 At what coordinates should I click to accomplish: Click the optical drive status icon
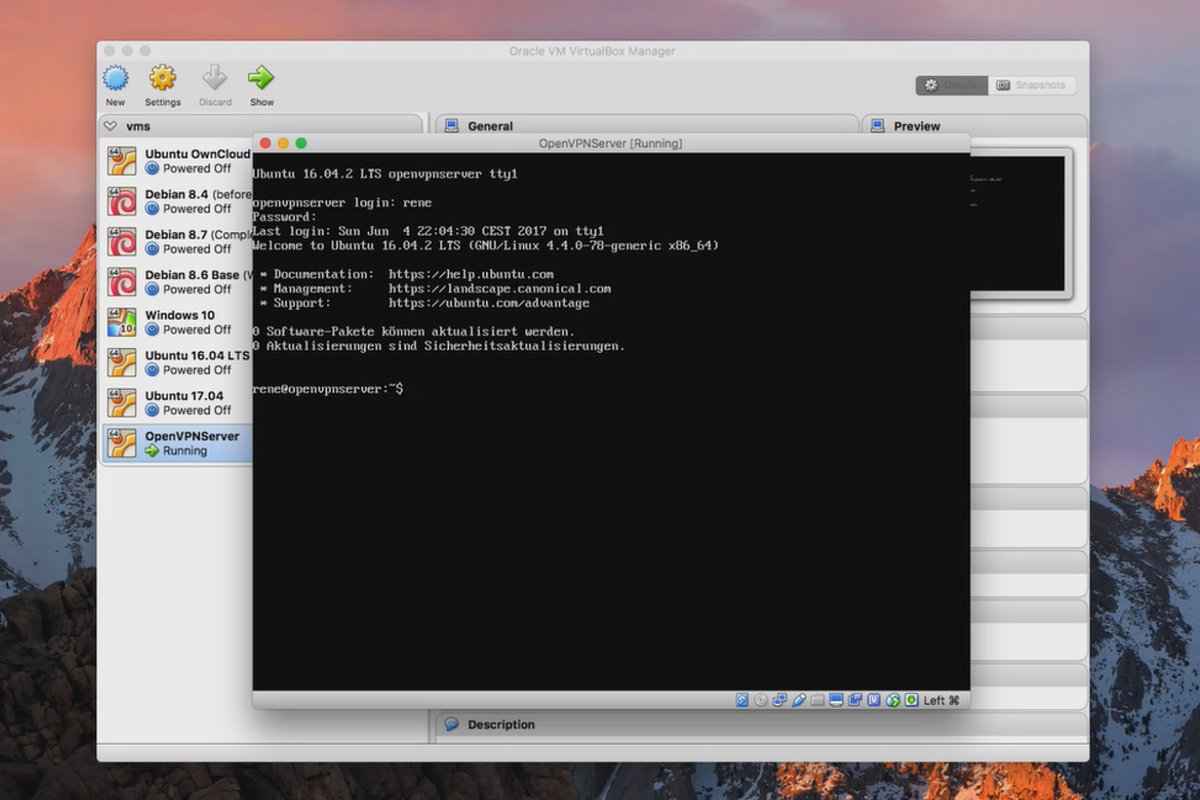760,700
